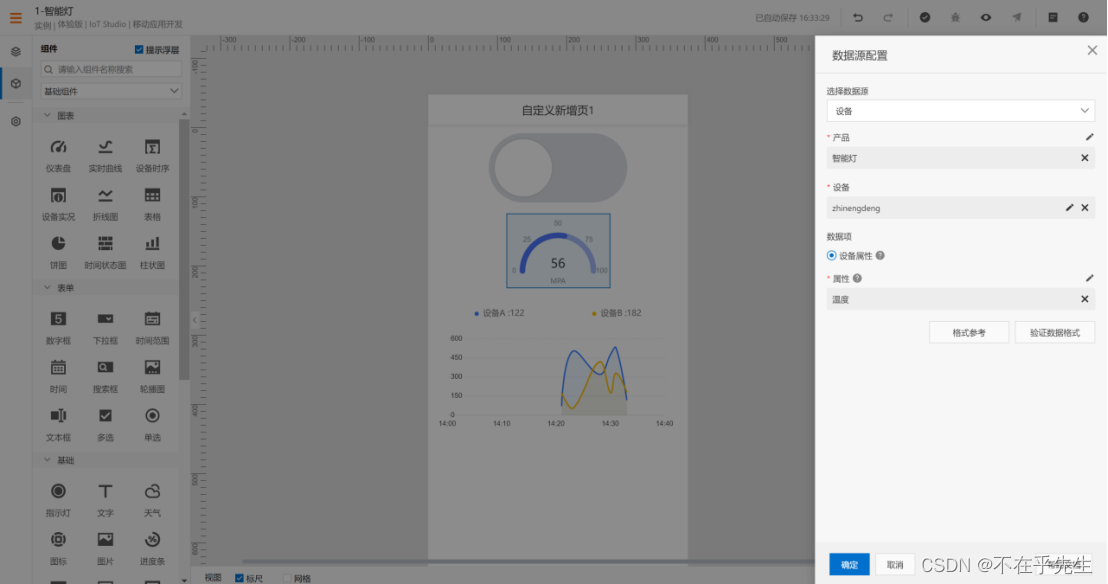Image resolution: width=1108 pixels, height=584 pixels.
Task: Select the 图片 image component
Action: [105, 548]
